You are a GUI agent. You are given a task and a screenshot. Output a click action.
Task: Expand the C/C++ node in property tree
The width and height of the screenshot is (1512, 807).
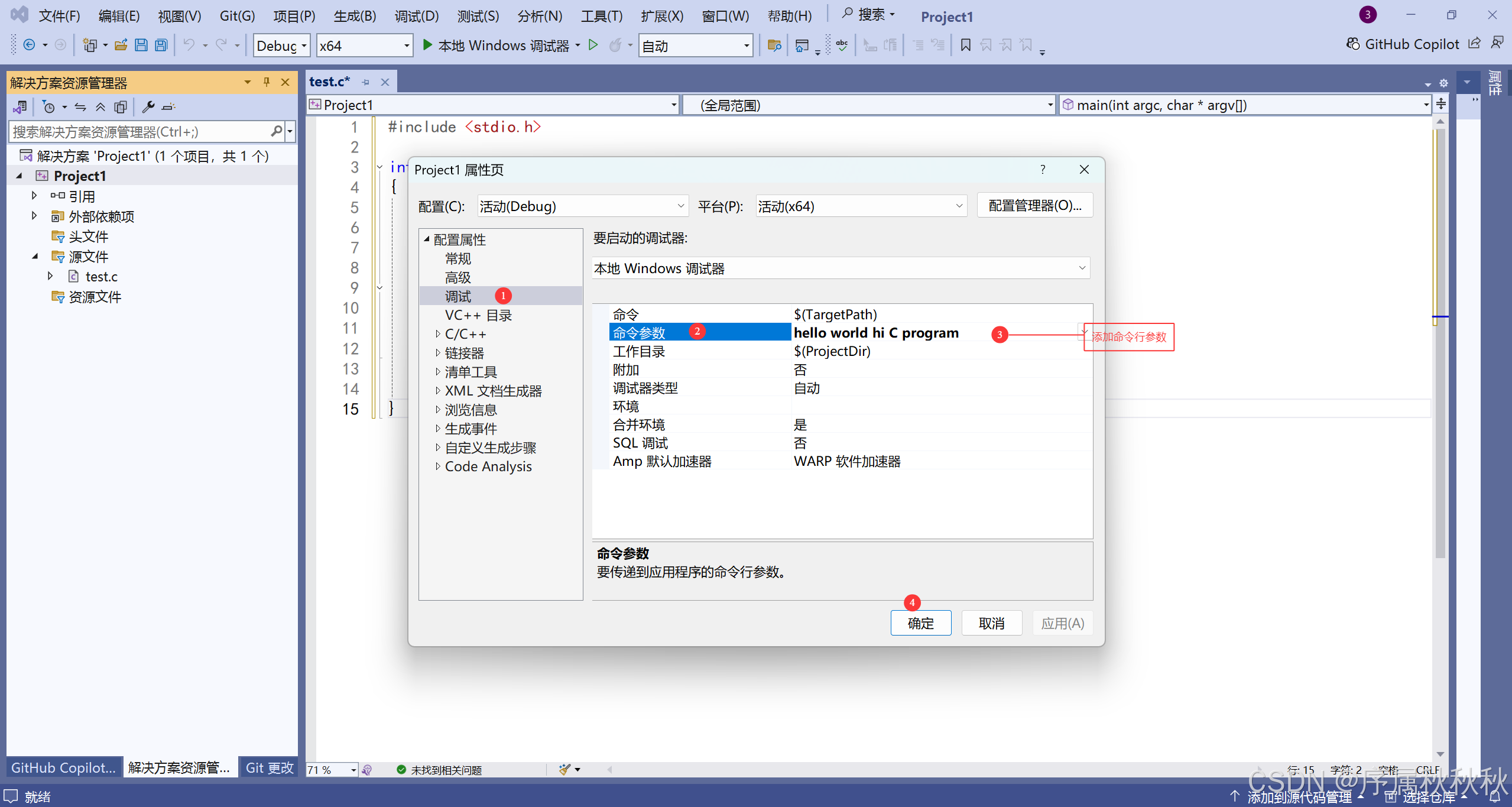pos(437,334)
